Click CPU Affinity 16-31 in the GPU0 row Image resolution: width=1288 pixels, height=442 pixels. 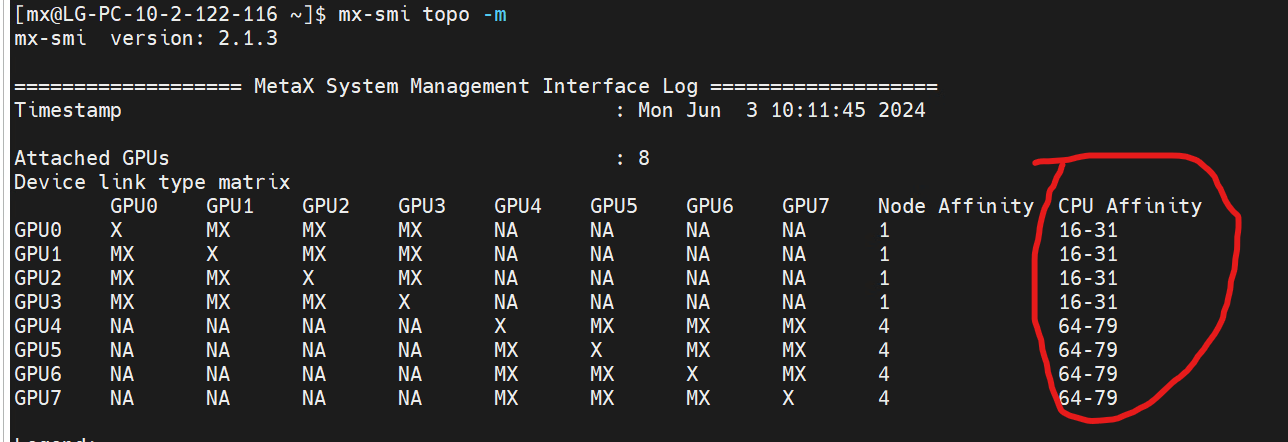[1088, 230]
